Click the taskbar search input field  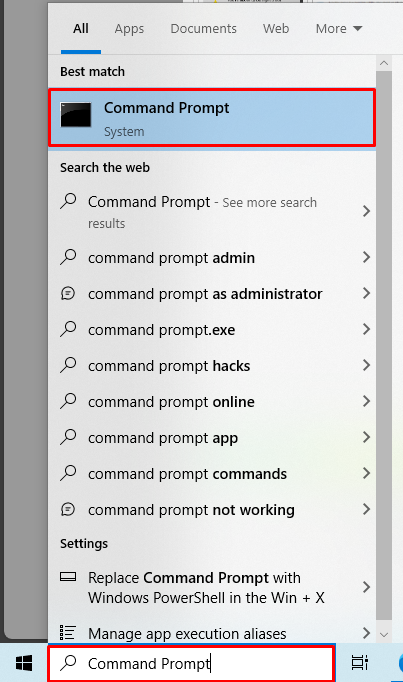[x=191, y=663]
